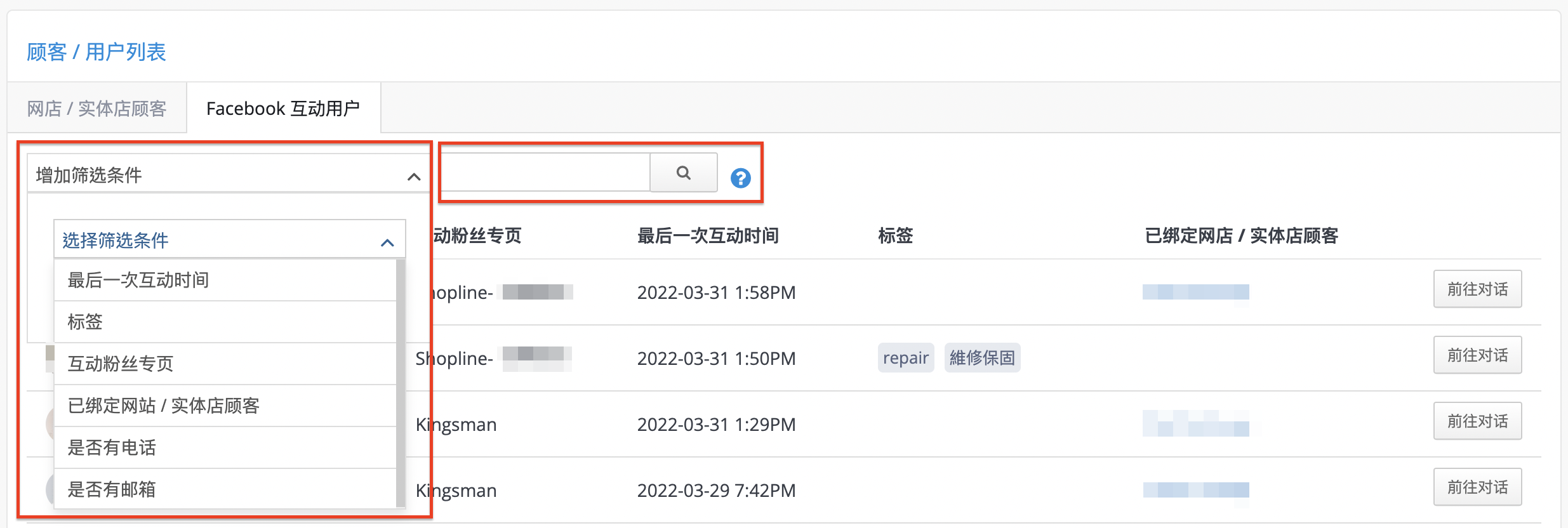Open the blue question mark help icon
The image size is (1568, 528).
[x=740, y=178]
